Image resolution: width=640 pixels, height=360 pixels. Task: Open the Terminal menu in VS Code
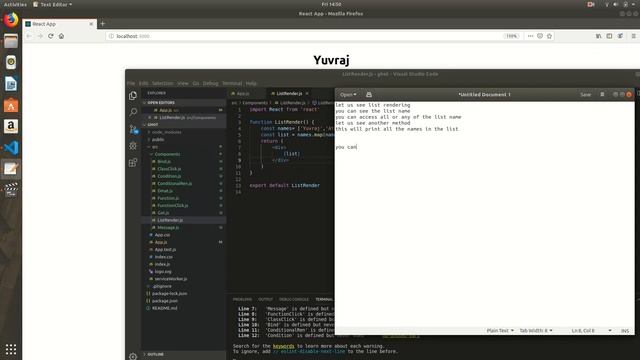[232, 83]
